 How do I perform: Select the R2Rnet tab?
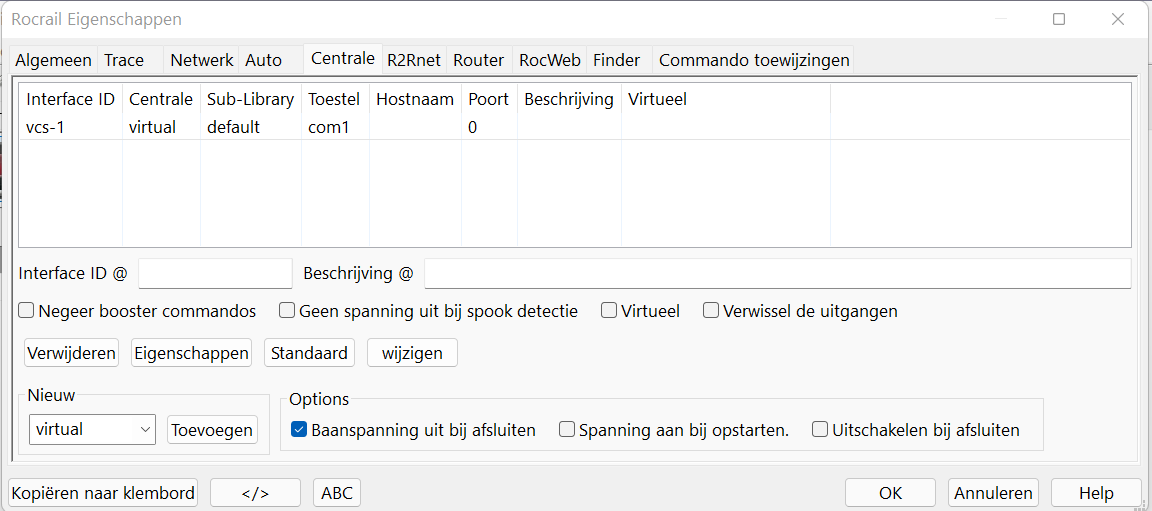tap(414, 60)
